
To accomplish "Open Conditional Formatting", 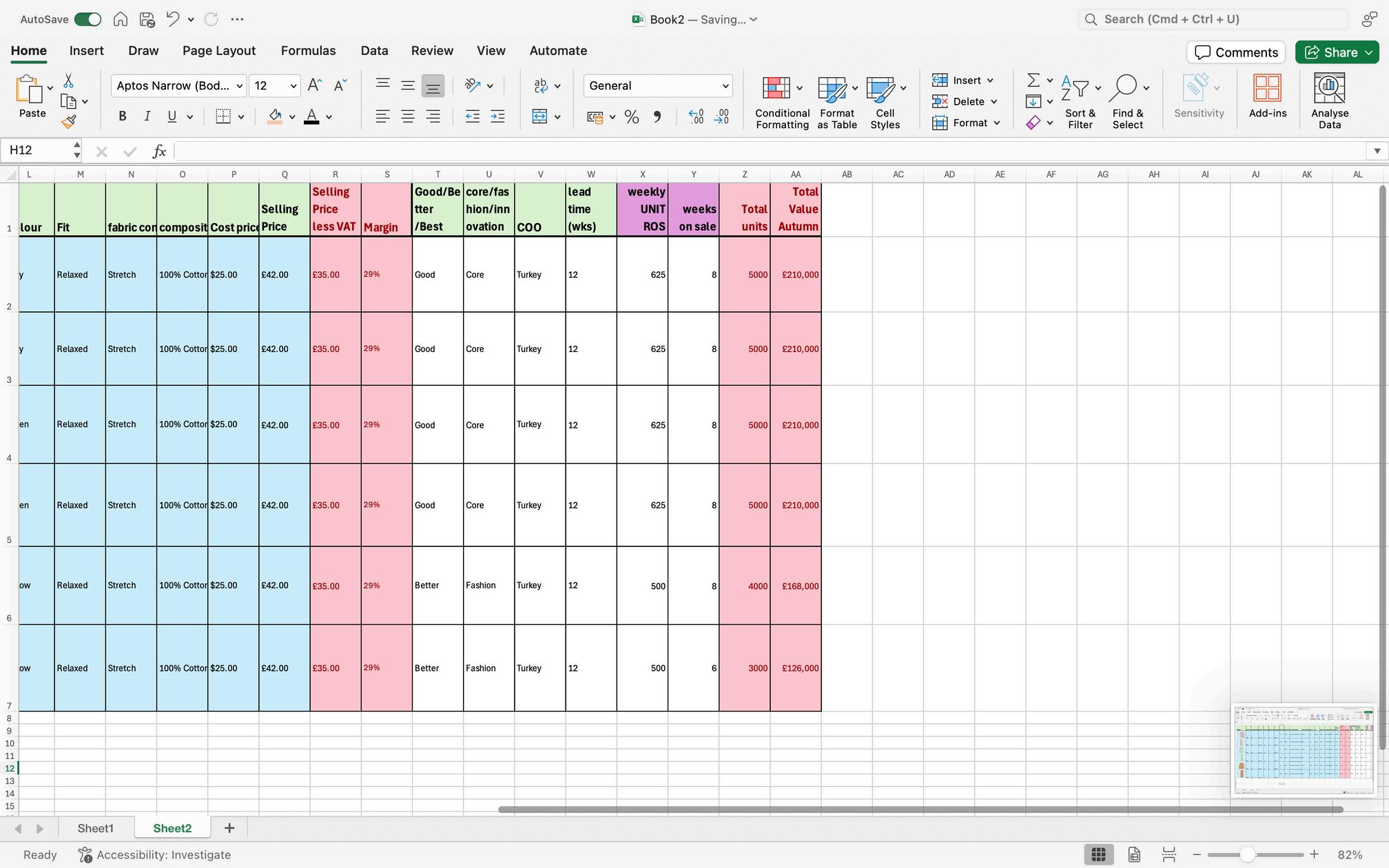I will 781,102.
